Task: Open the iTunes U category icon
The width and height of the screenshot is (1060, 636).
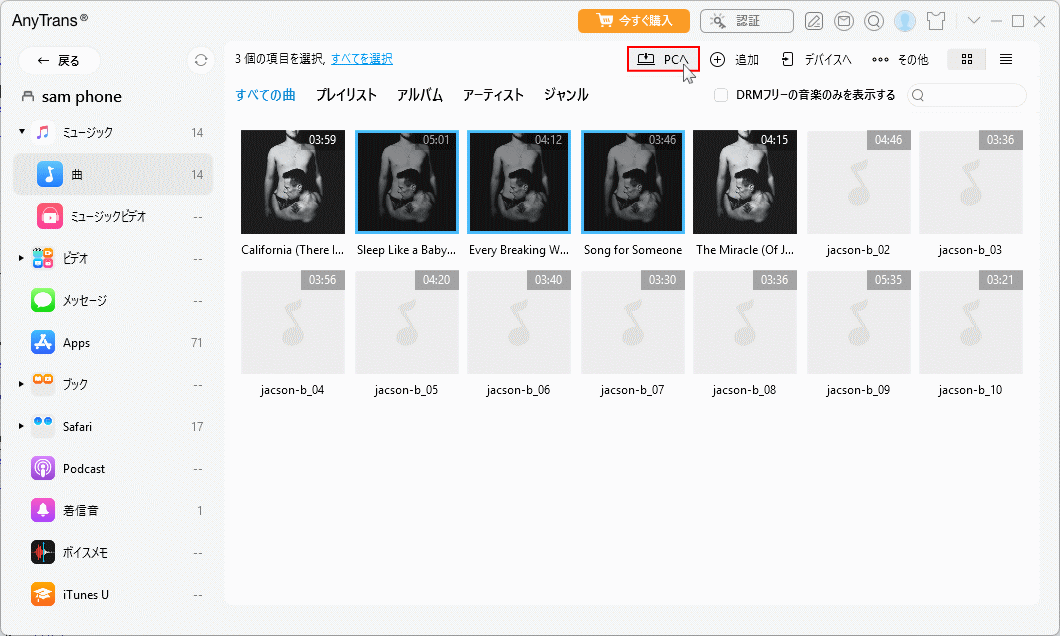Action: [x=43, y=594]
